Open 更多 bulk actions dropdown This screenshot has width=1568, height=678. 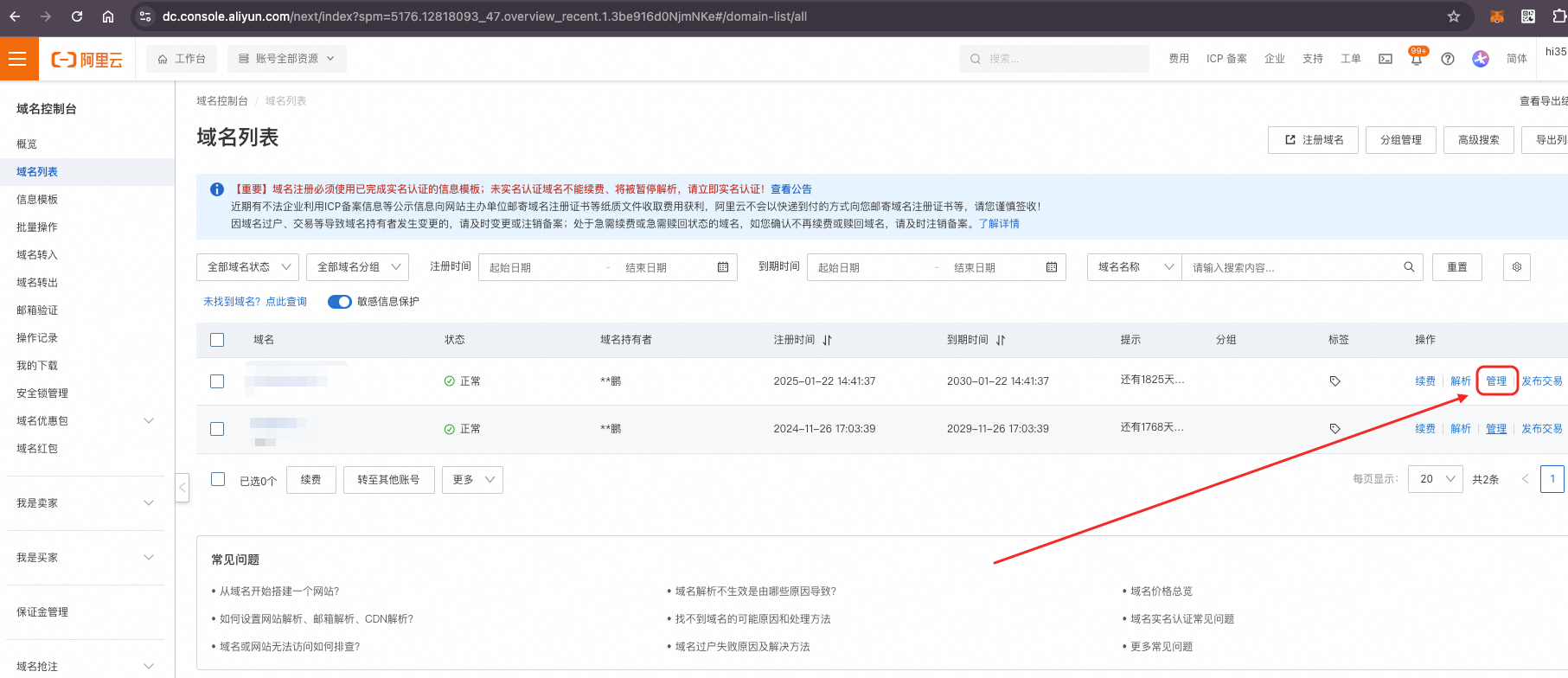pos(472,480)
